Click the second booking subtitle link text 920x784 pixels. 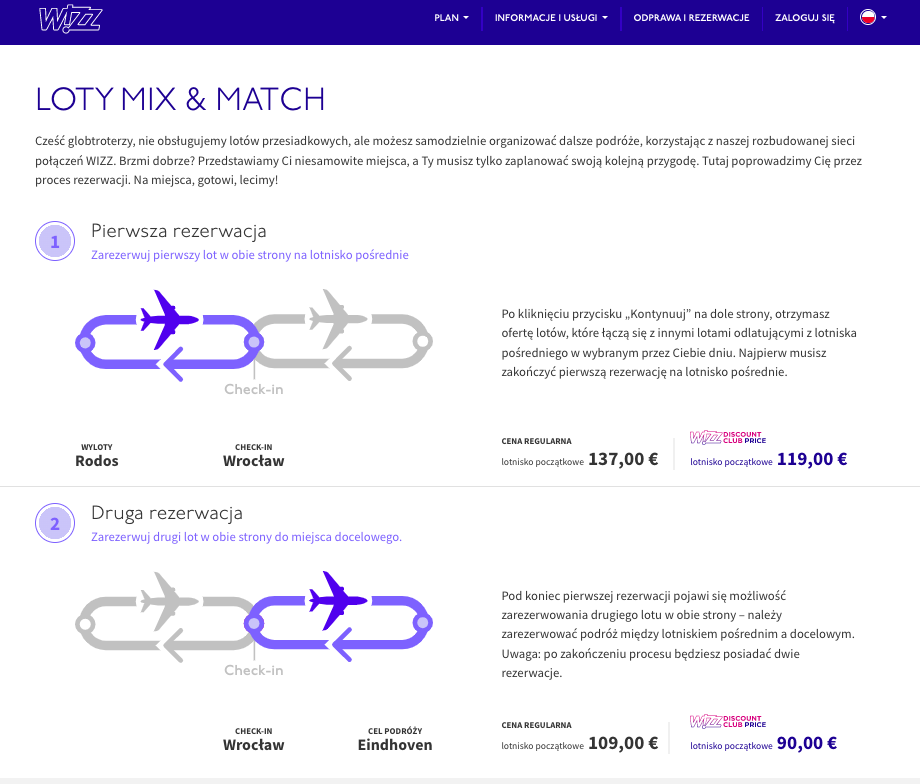[246, 536]
